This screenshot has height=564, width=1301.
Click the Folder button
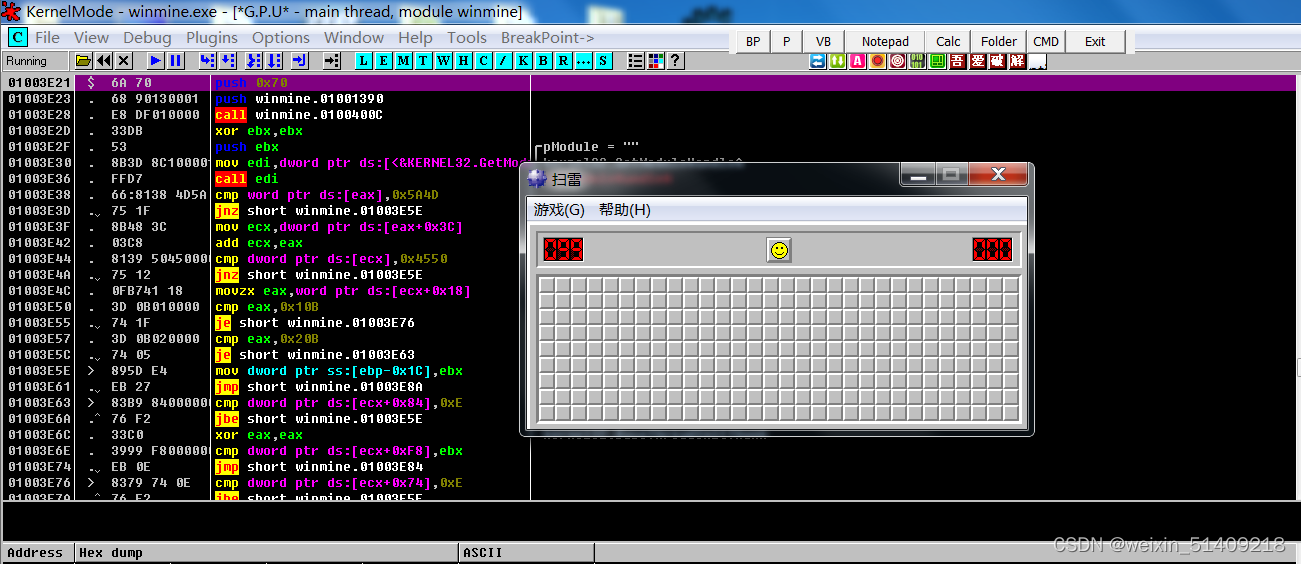pos(998,41)
